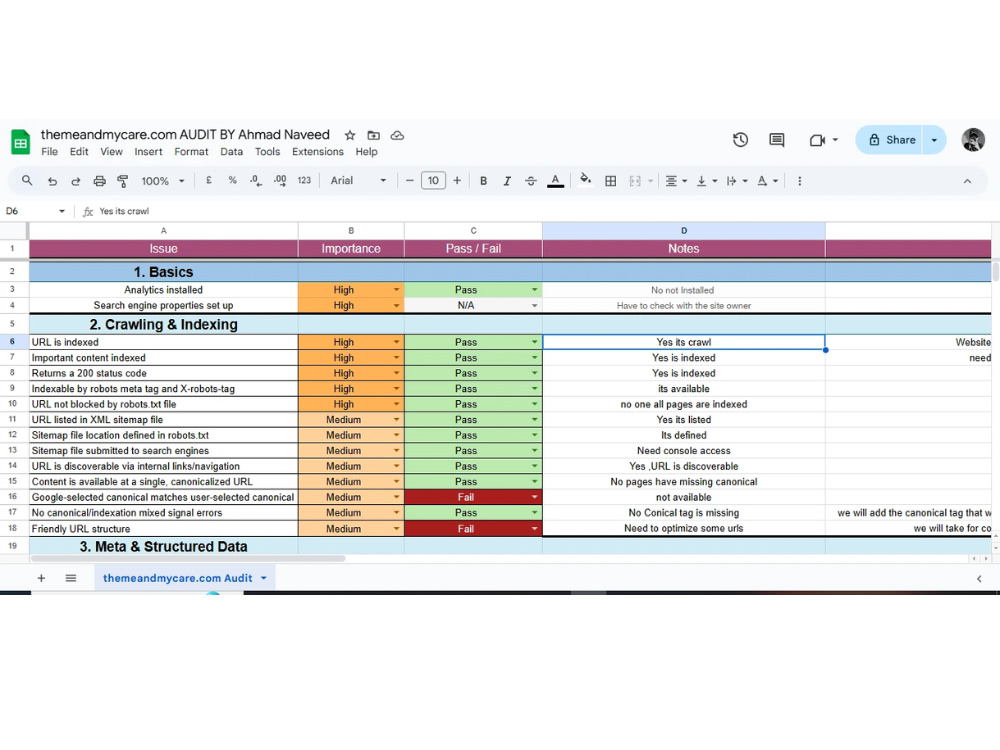Open vertical align options
1000x750 pixels.
[x=707, y=180]
